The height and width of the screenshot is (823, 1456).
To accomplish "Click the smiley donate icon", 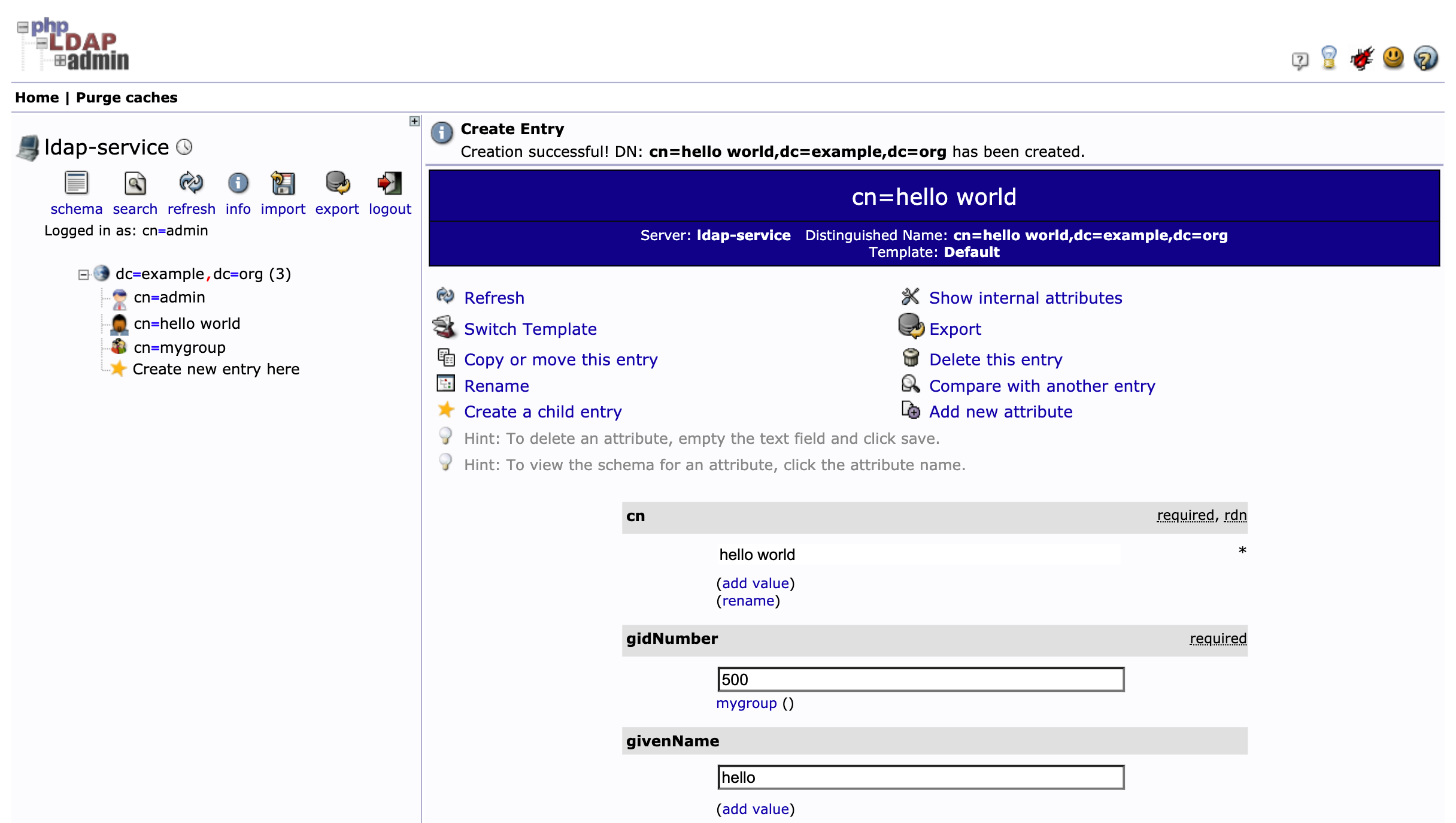I will pos(1393,58).
